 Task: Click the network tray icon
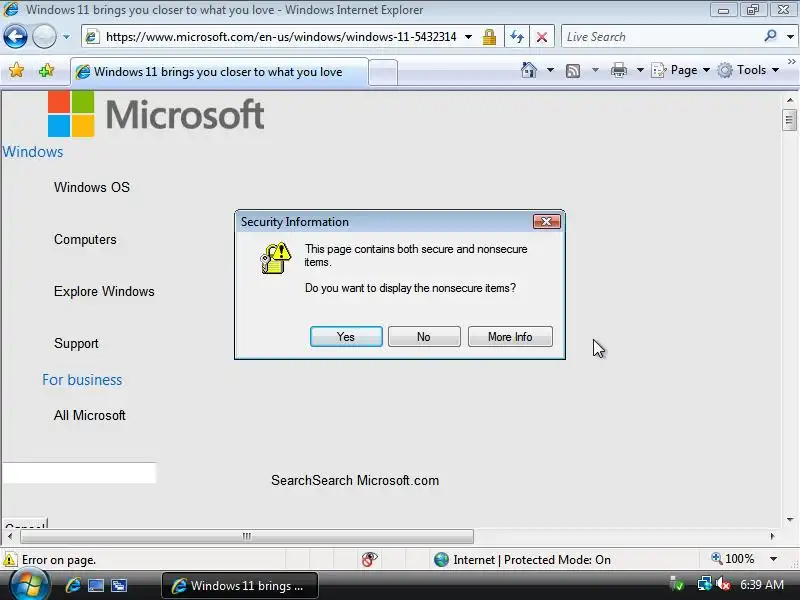[704, 584]
